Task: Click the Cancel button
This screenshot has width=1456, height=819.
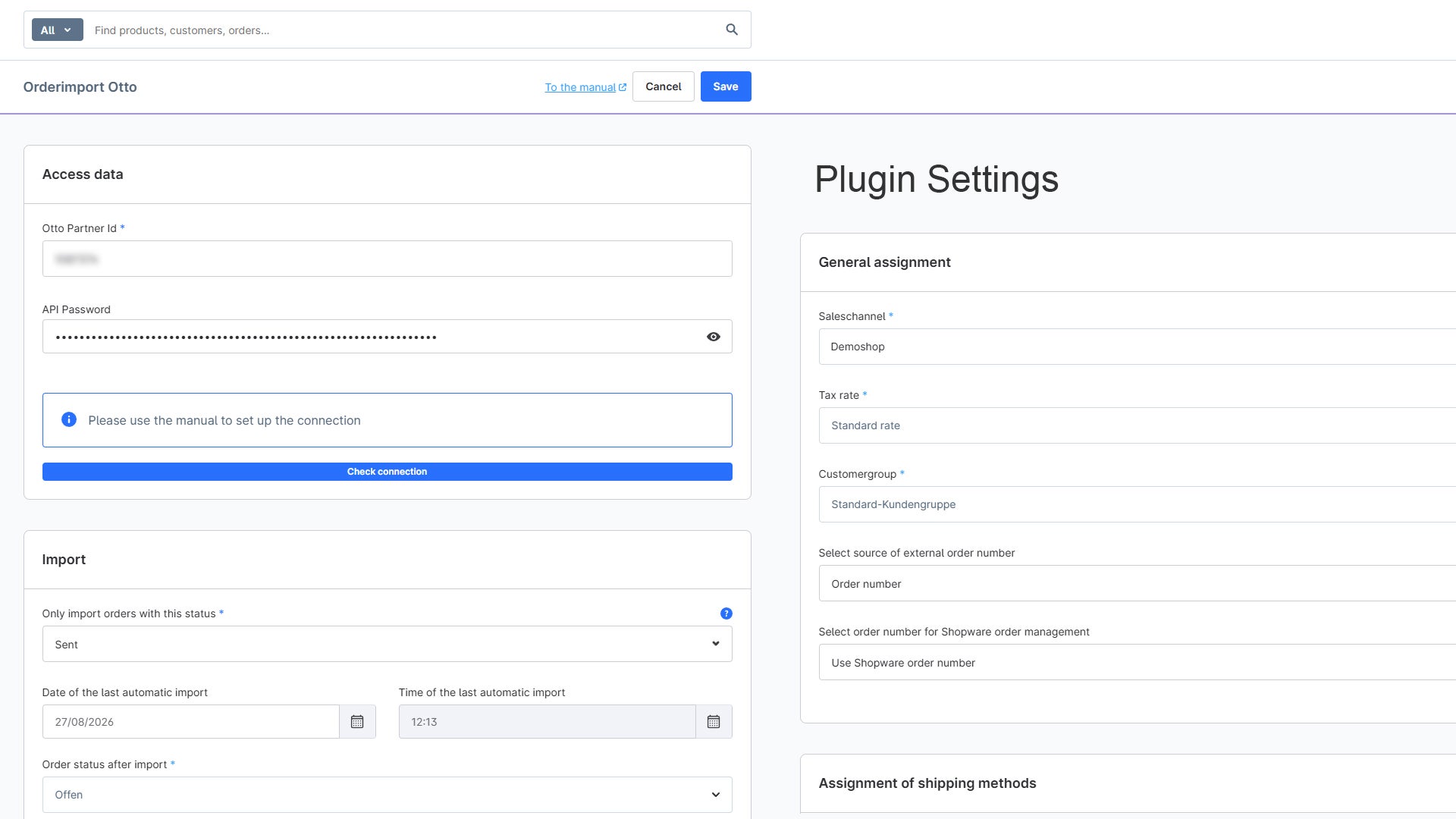Action: coord(664,86)
